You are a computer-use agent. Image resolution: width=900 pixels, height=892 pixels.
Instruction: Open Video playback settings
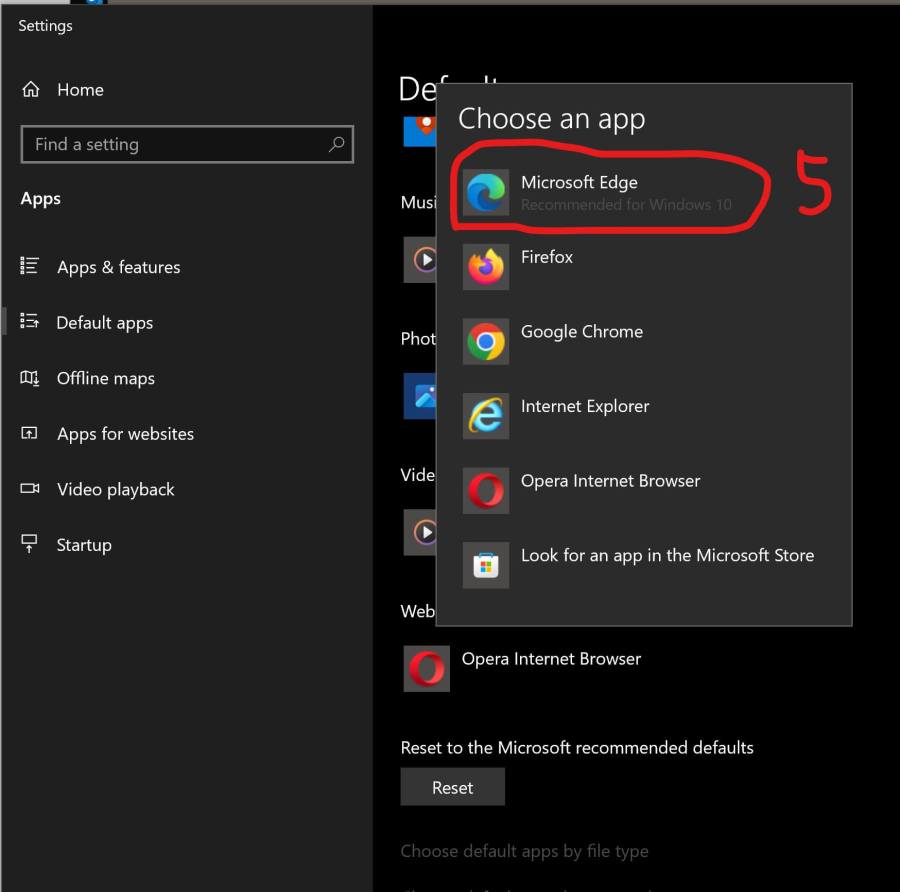click(115, 489)
